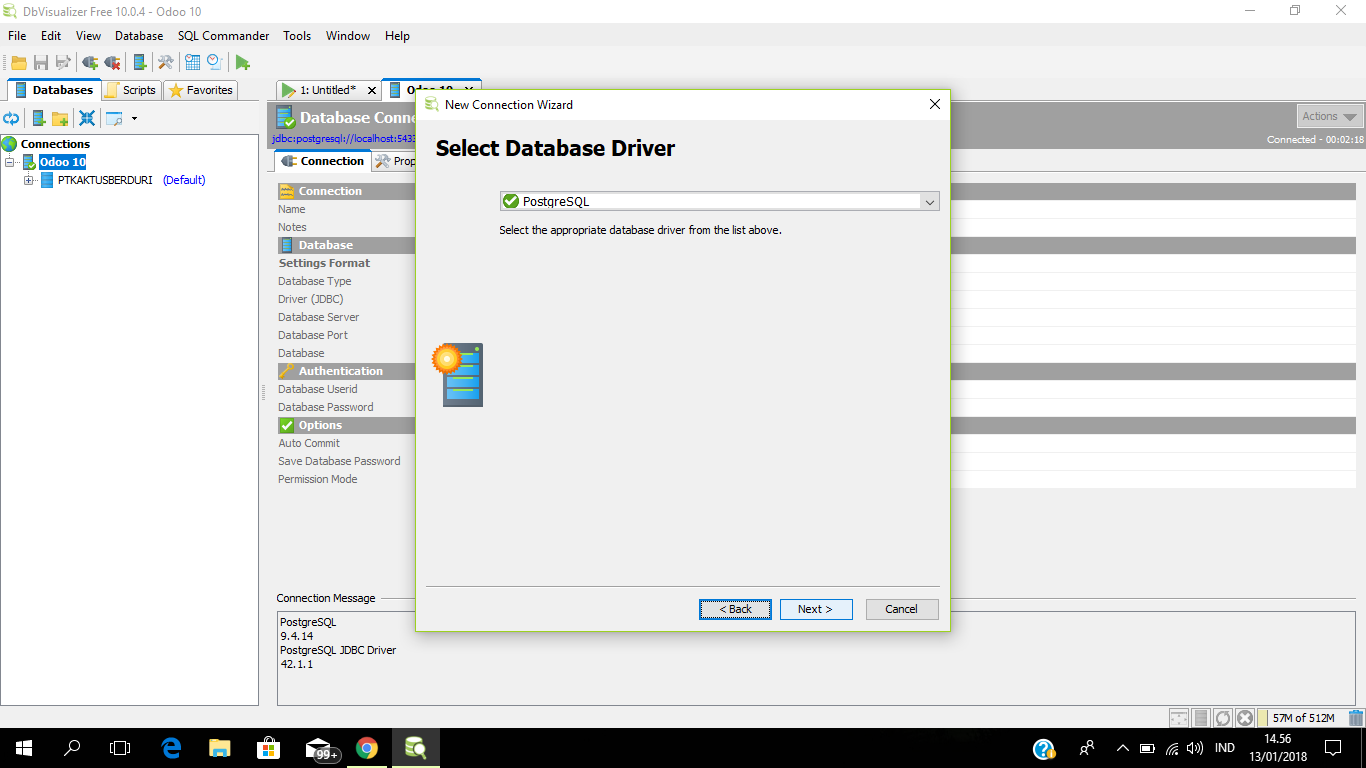Viewport: 1366px width, 768px height.
Task: Open the dropdown arrow next to the filter icon
Action: (x=134, y=118)
